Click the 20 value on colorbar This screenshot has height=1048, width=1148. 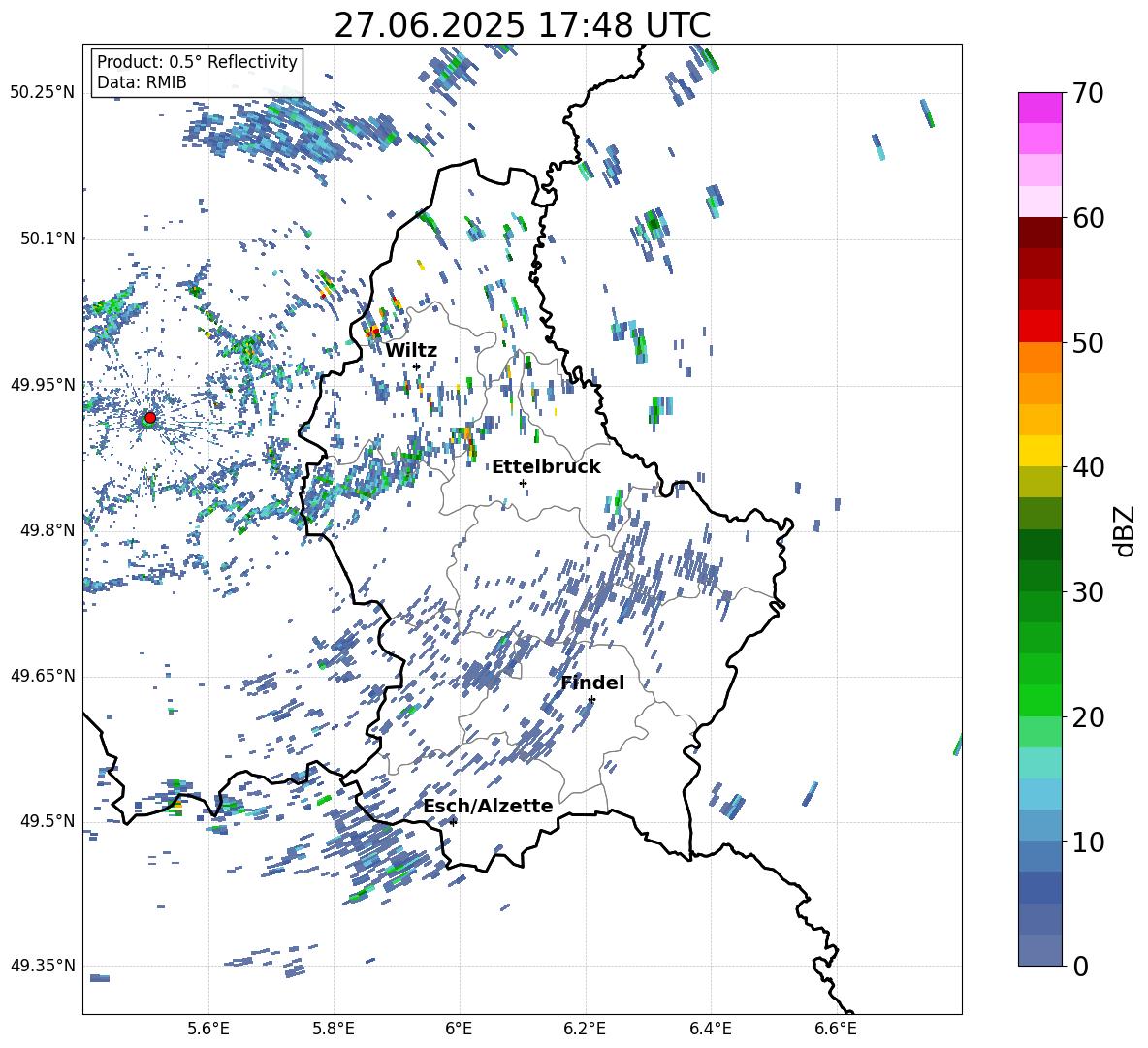(x=1088, y=717)
